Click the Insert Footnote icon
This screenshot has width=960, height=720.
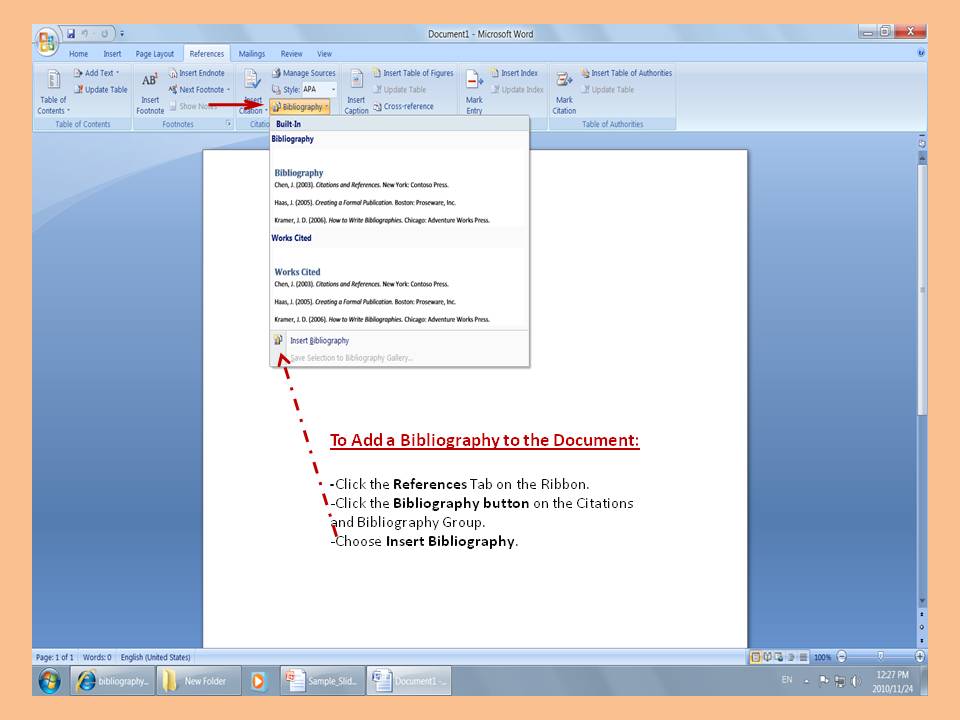[x=150, y=90]
